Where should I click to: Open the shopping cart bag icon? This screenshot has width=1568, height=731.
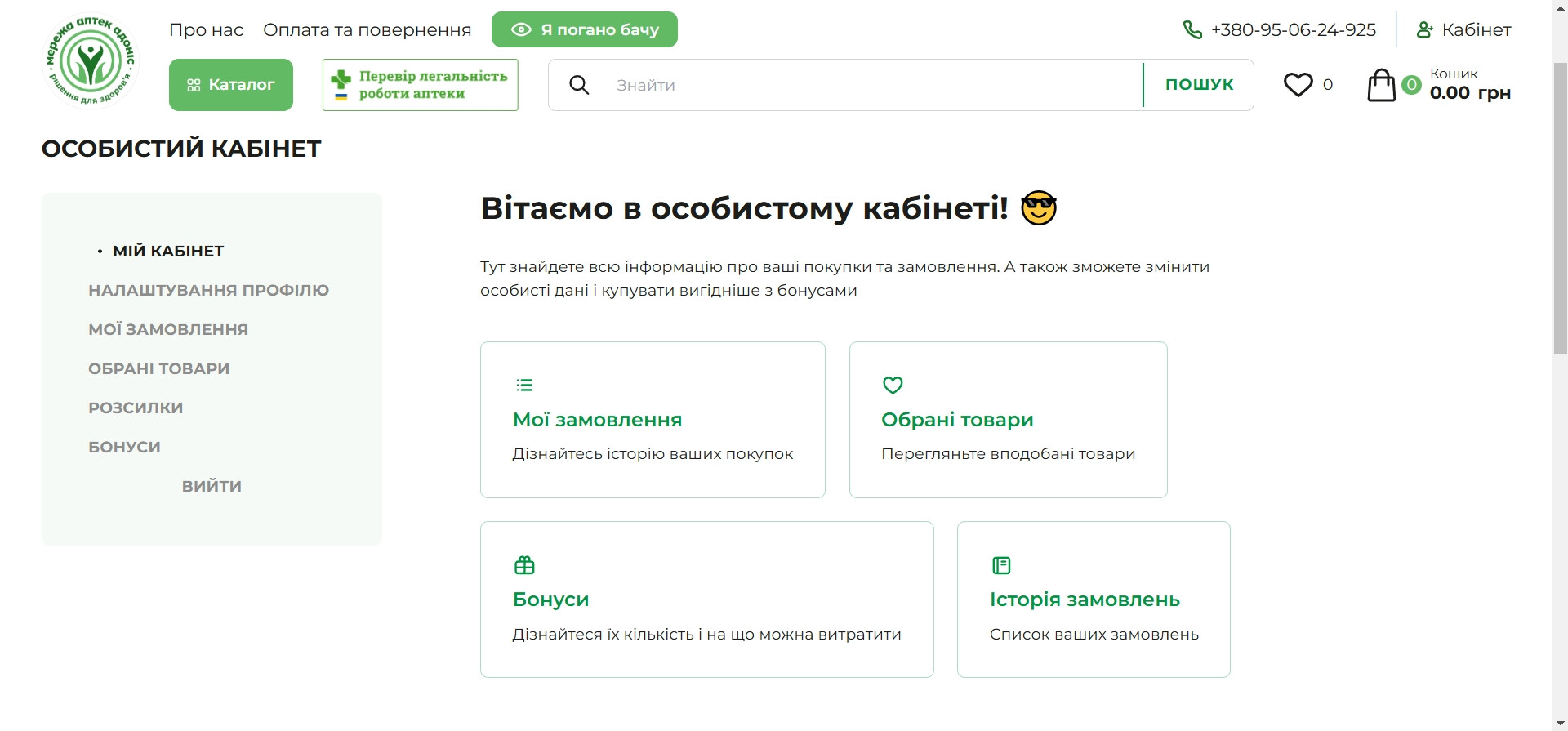pos(1381,85)
